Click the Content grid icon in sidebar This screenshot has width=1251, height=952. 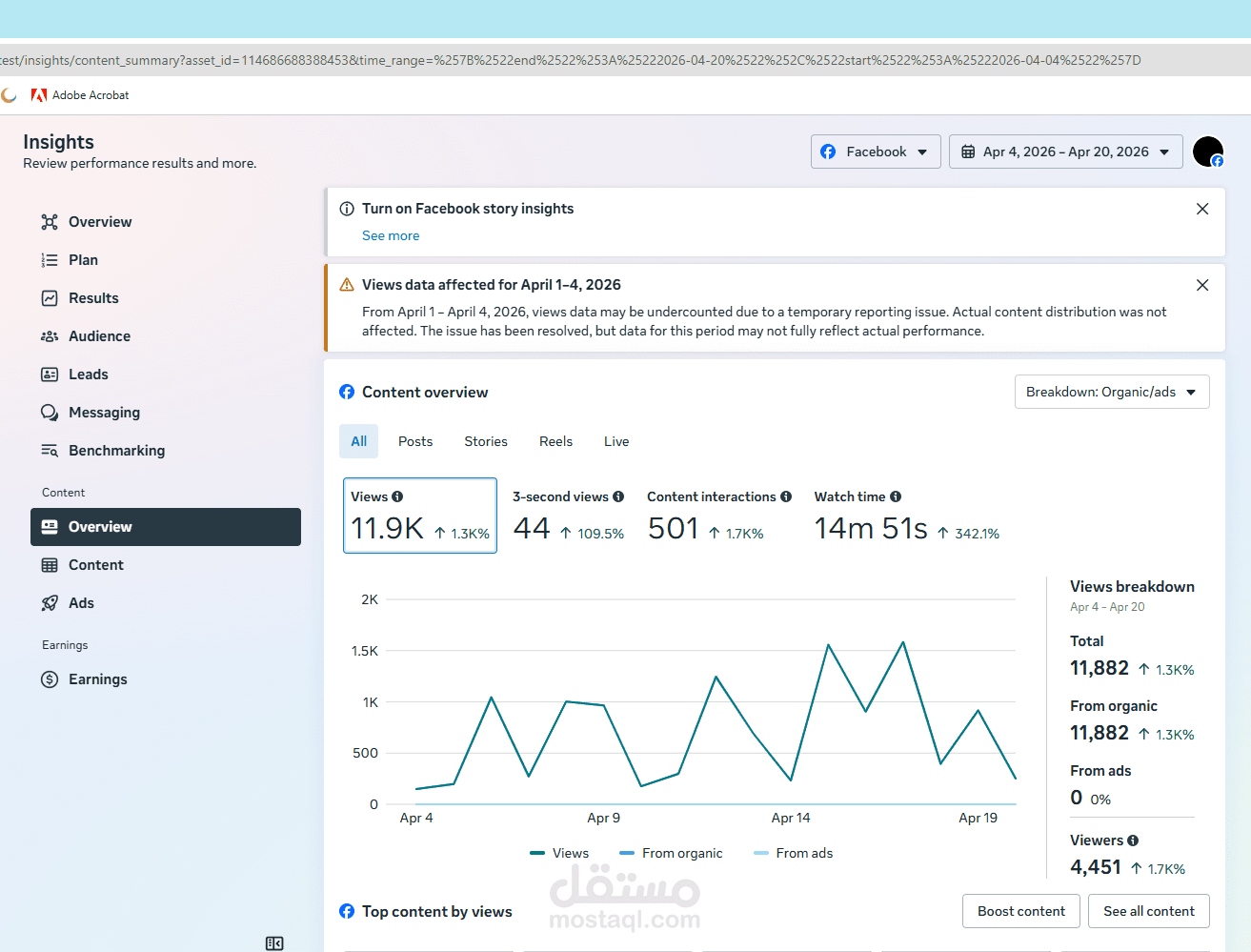click(50, 565)
